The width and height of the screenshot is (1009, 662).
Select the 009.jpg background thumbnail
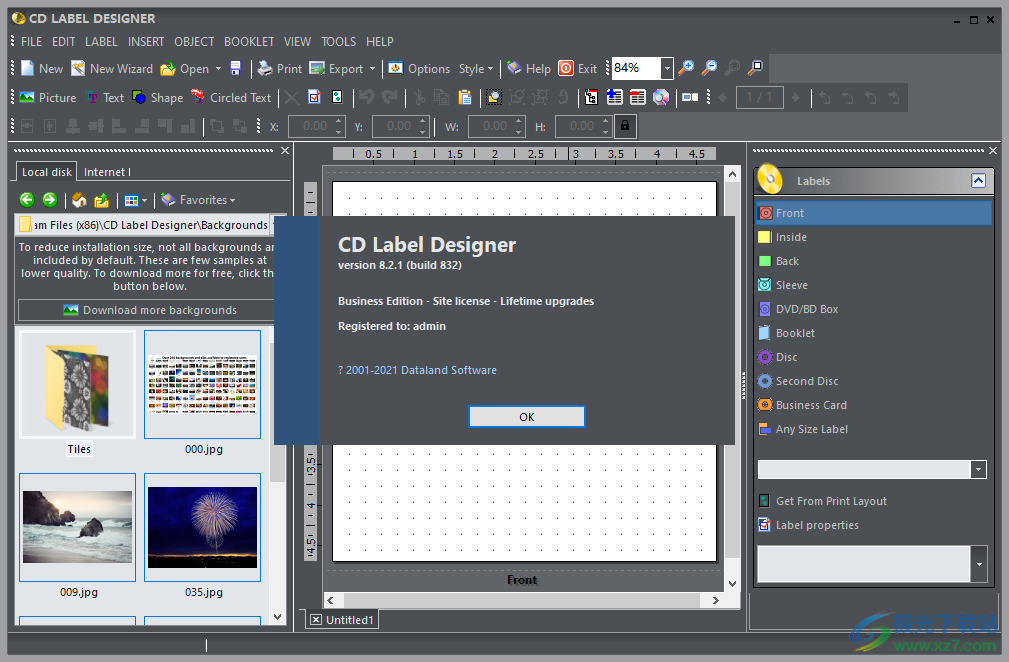pyautogui.click(x=77, y=528)
